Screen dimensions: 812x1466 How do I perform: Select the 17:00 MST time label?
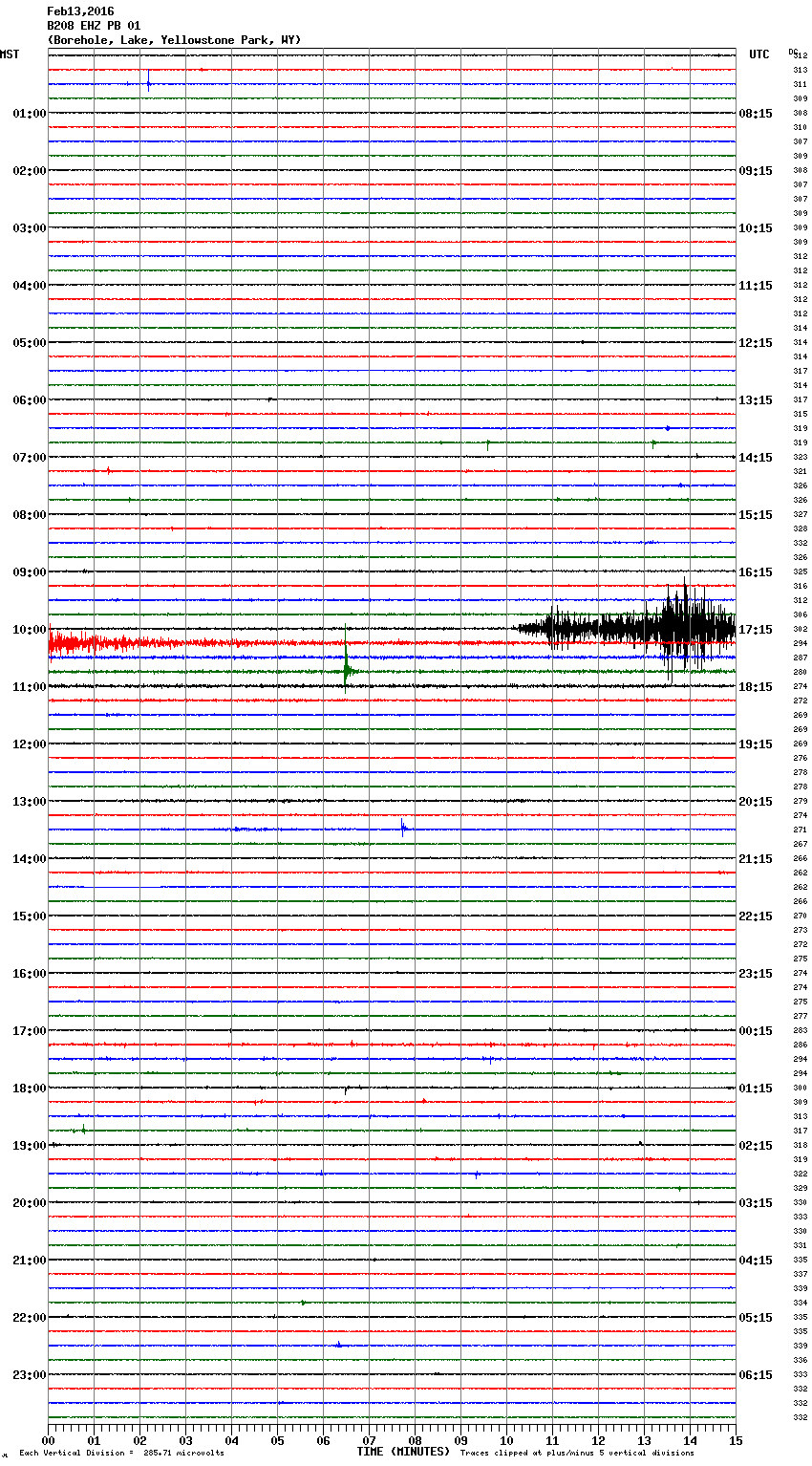pos(30,1031)
